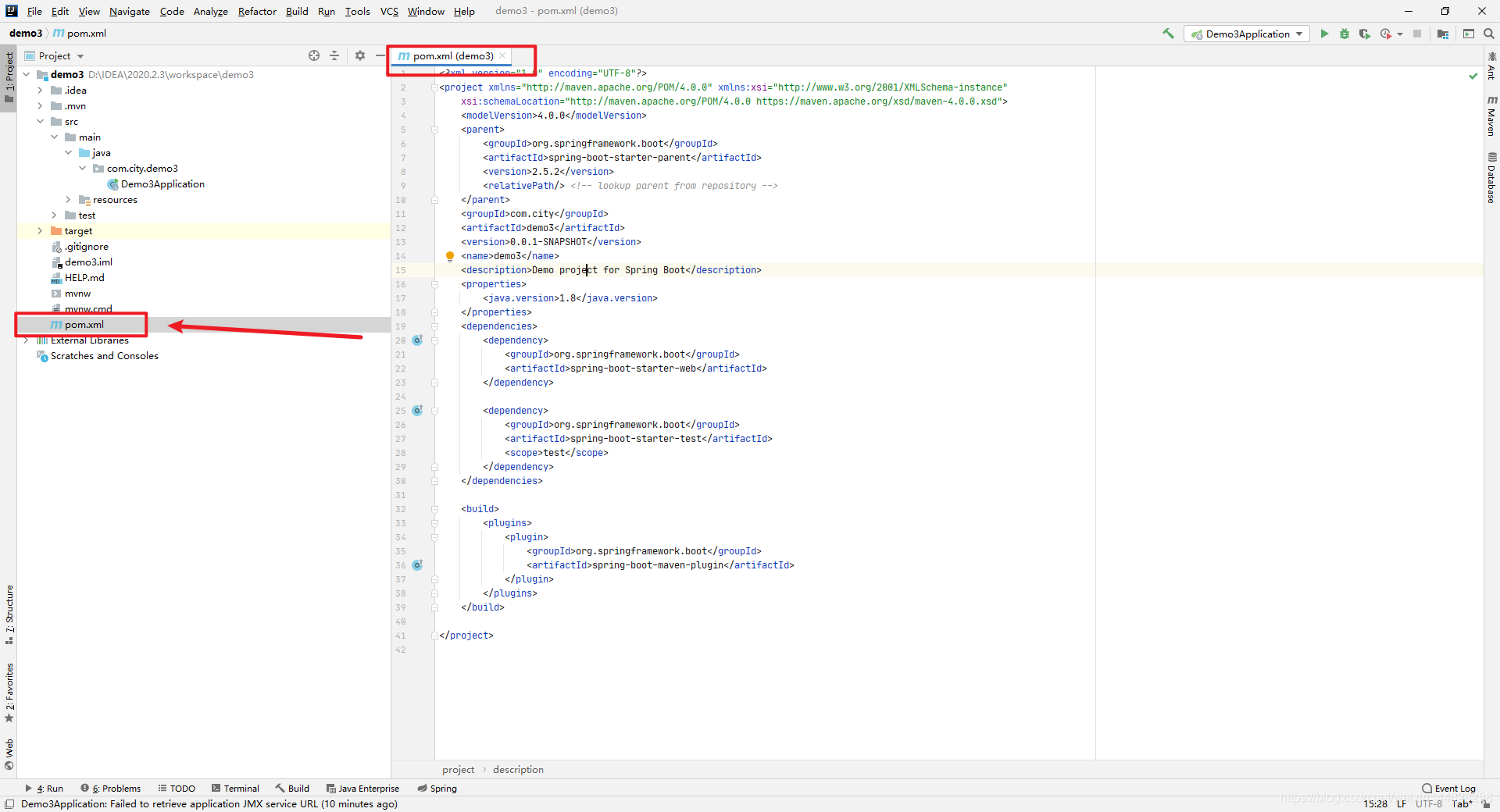The height and width of the screenshot is (812, 1500).
Task: Collapse all in Project panel
Action: tap(334, 55)
